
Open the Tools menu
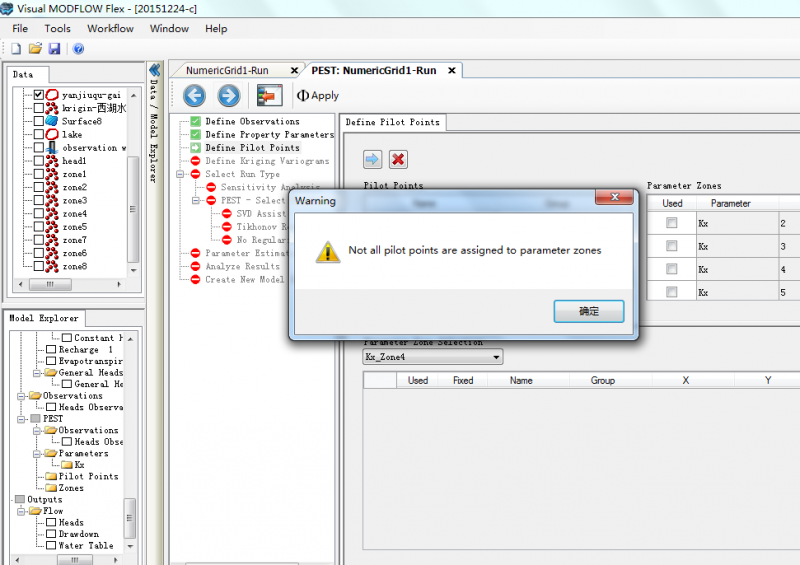57,29
